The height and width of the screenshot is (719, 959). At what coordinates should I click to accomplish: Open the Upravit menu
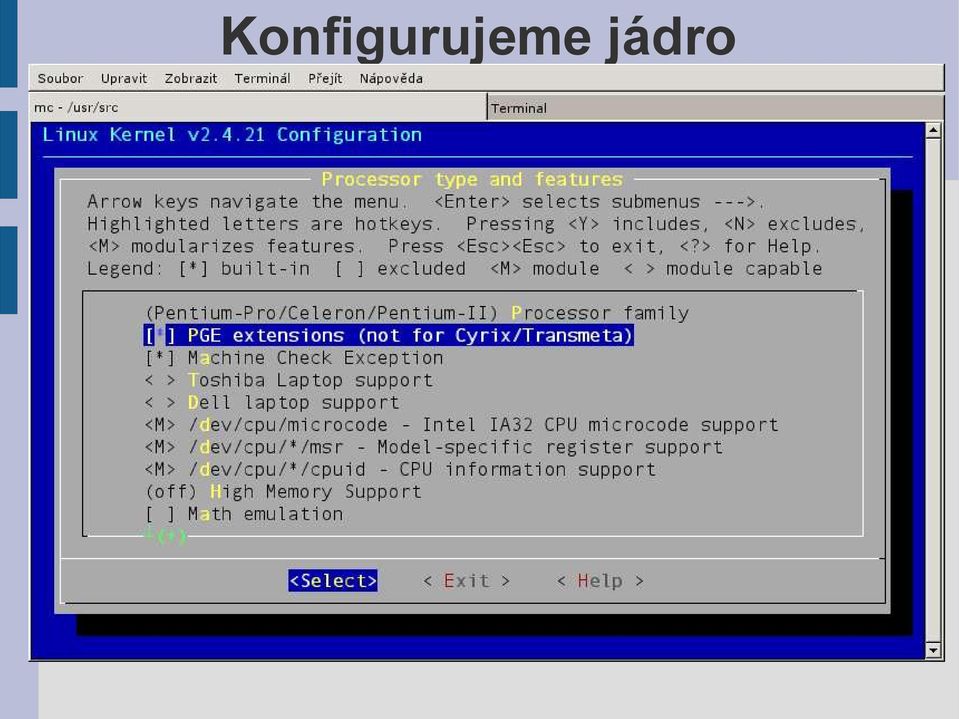124,78
